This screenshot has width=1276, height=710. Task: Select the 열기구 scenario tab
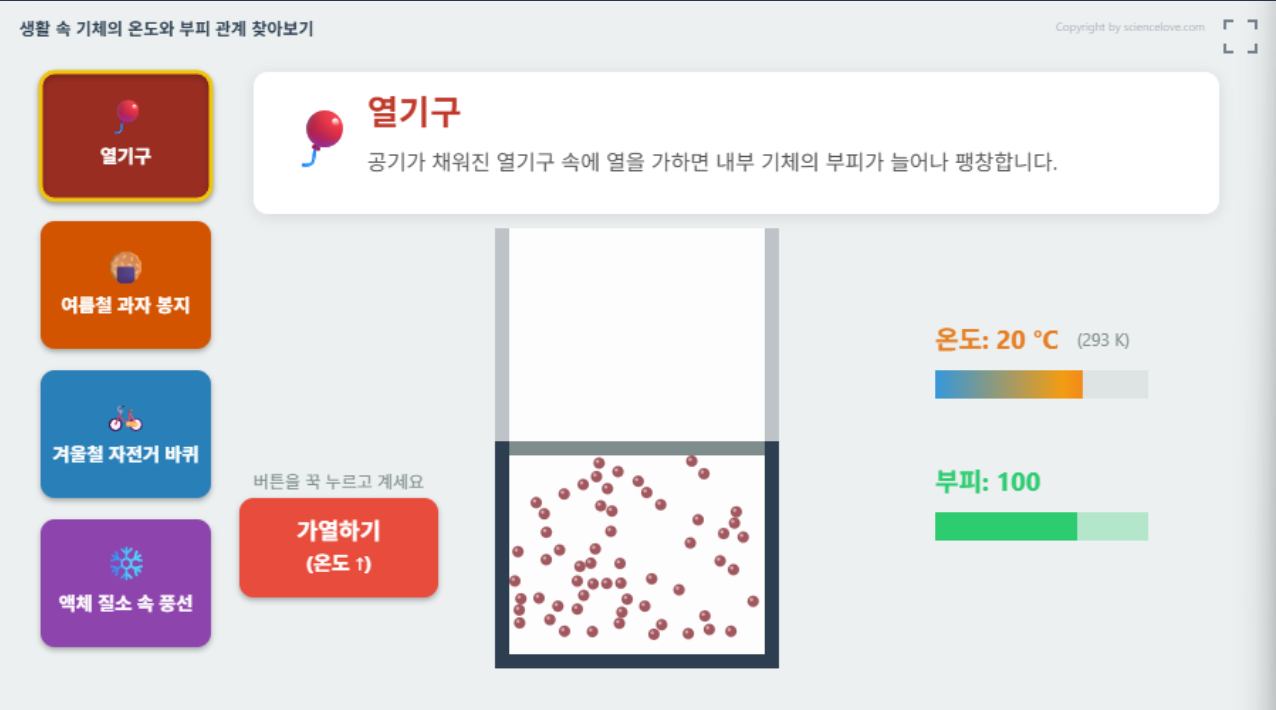tap(126, 137)
